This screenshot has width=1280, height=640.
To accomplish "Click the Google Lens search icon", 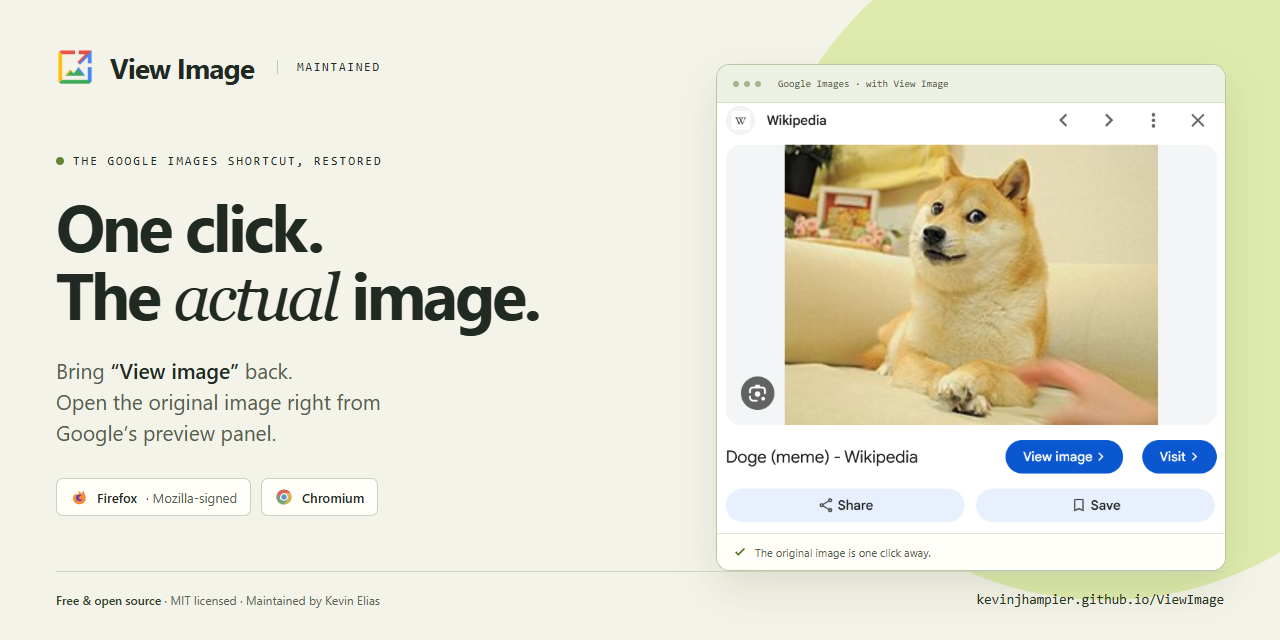I will click(x=758, y=393).
